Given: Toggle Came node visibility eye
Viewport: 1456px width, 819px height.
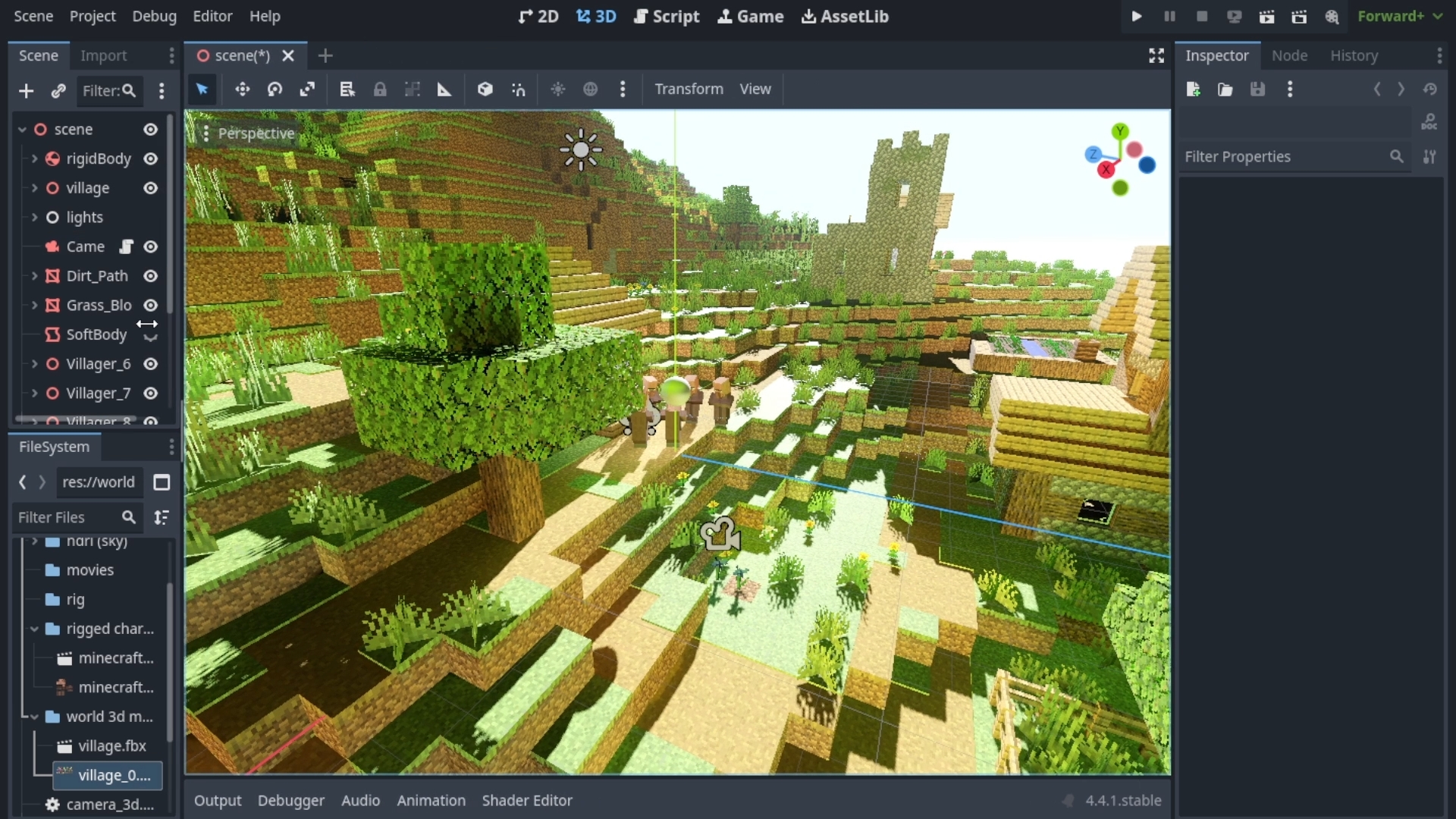Looking at the screenshot, I should 151,246.
